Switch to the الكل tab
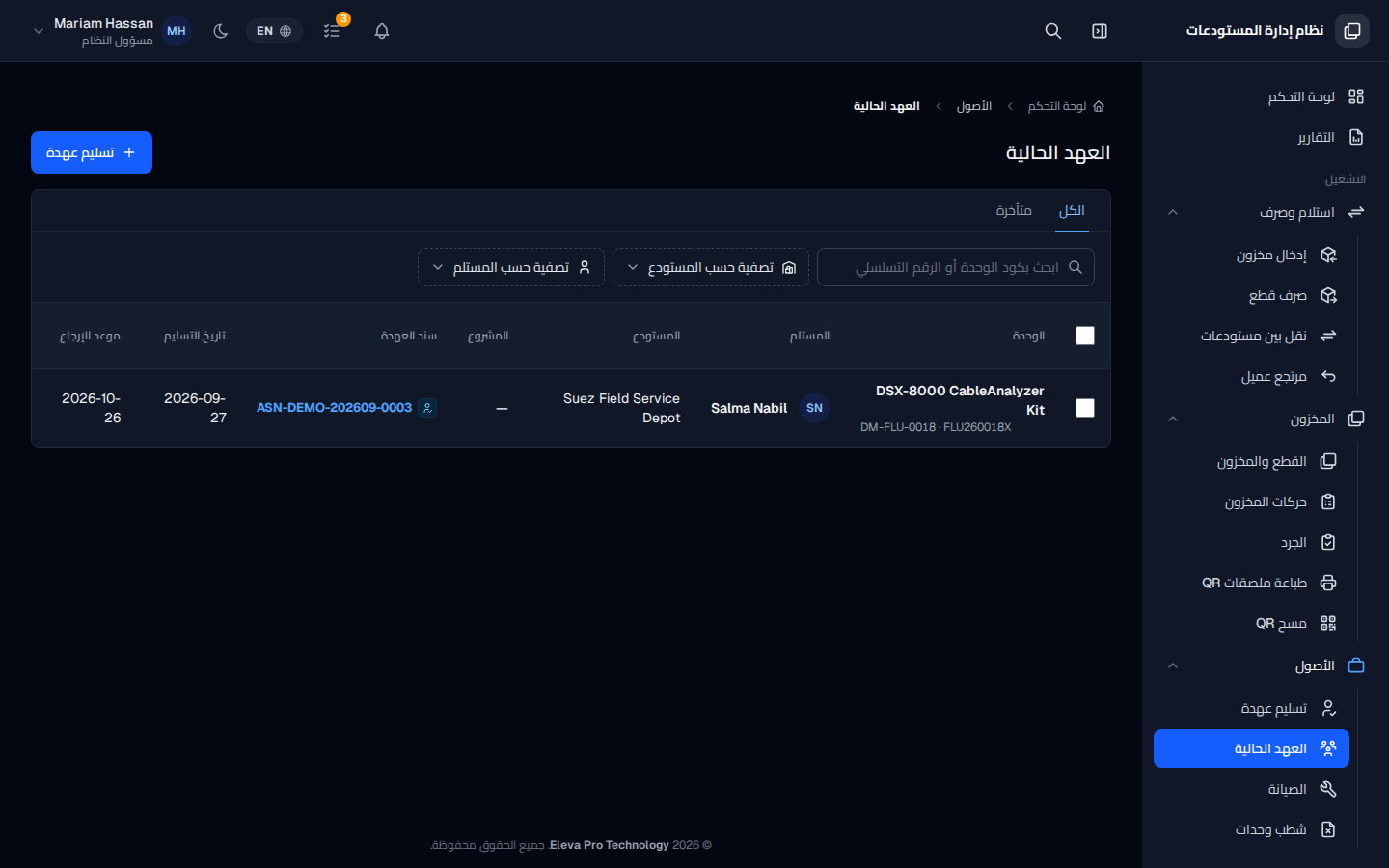Image resolution: width=1389 pixels, height=868 pixels. pos(1072,211)
